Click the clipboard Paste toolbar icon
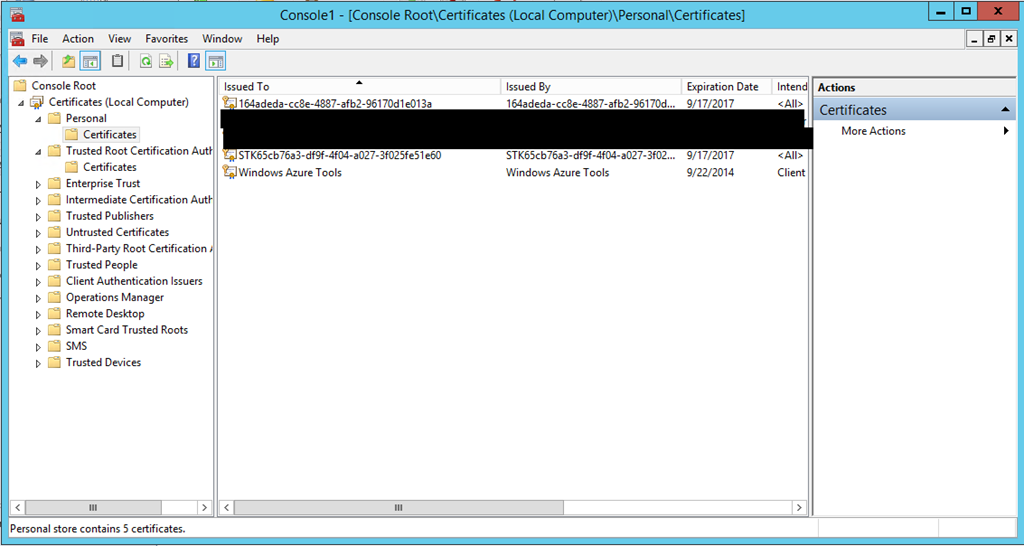 click(x=118, y=61)
